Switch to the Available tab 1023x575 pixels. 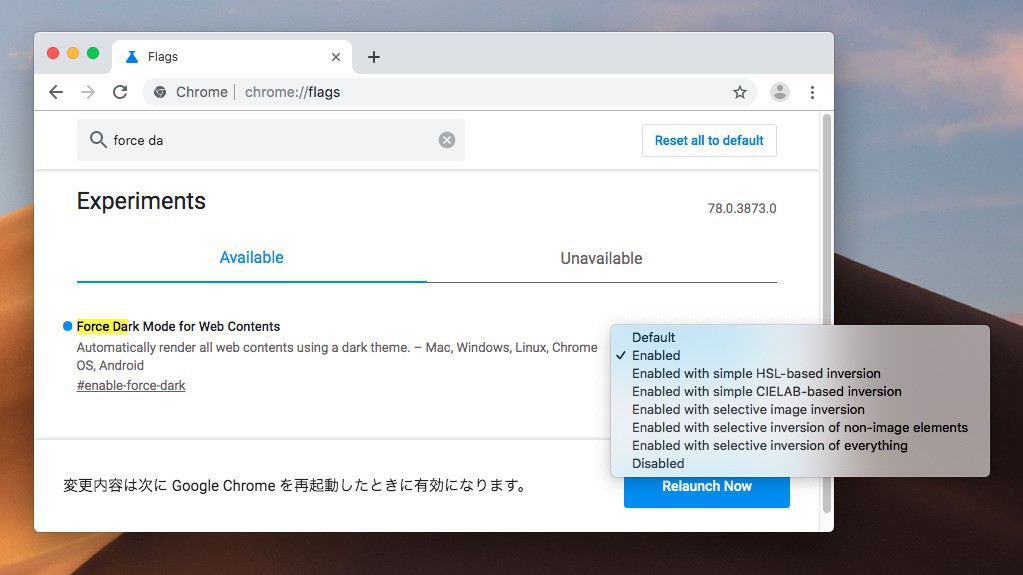coord(251,258)
